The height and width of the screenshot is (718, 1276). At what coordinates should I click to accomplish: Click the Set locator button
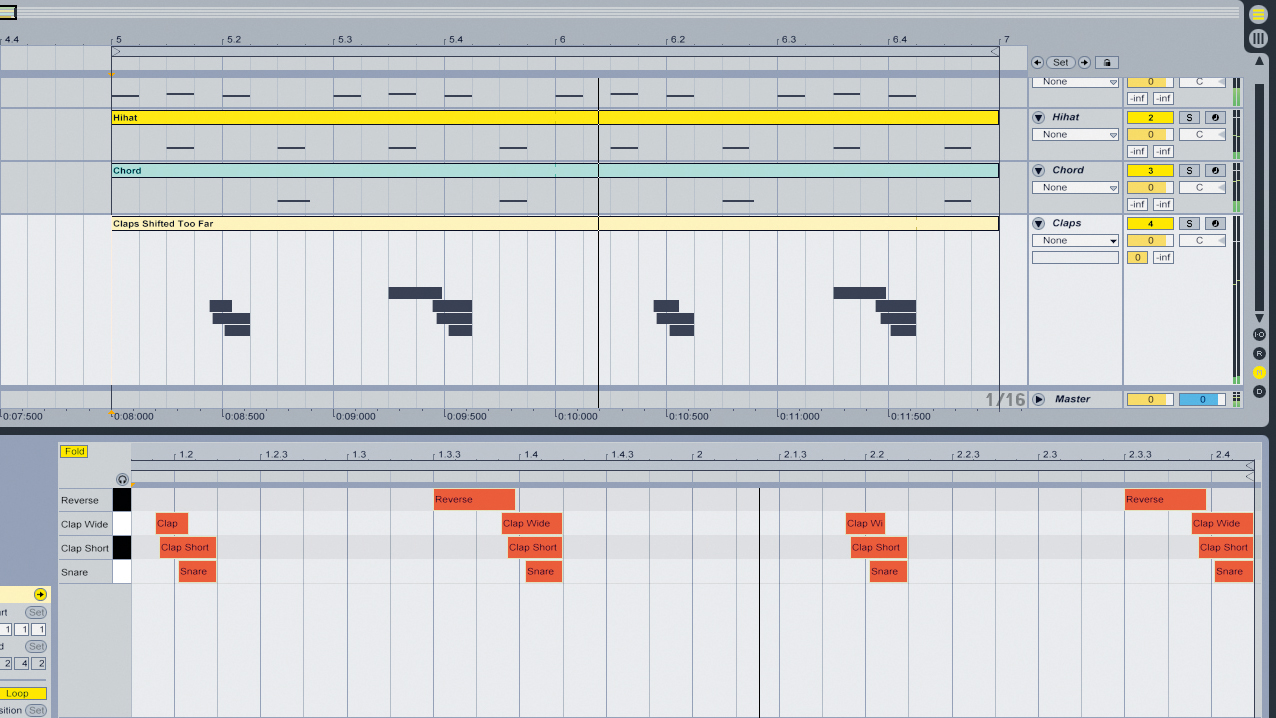[x=1061, y=62]
